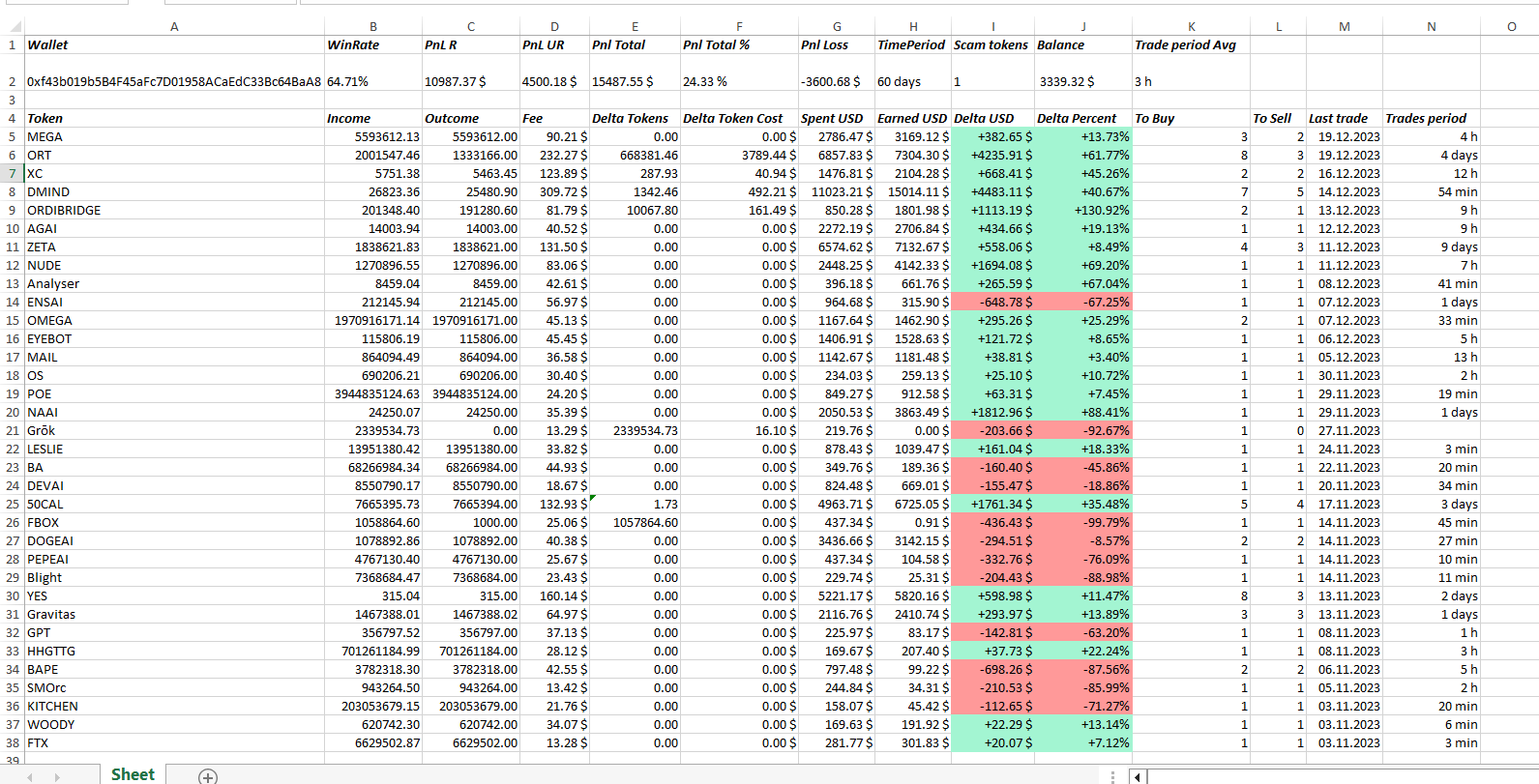1539x784 pixels.
Task: Click Delta USD -698.26 $ for BAPE
Action: pyautogui.click(x=992, y=670)
